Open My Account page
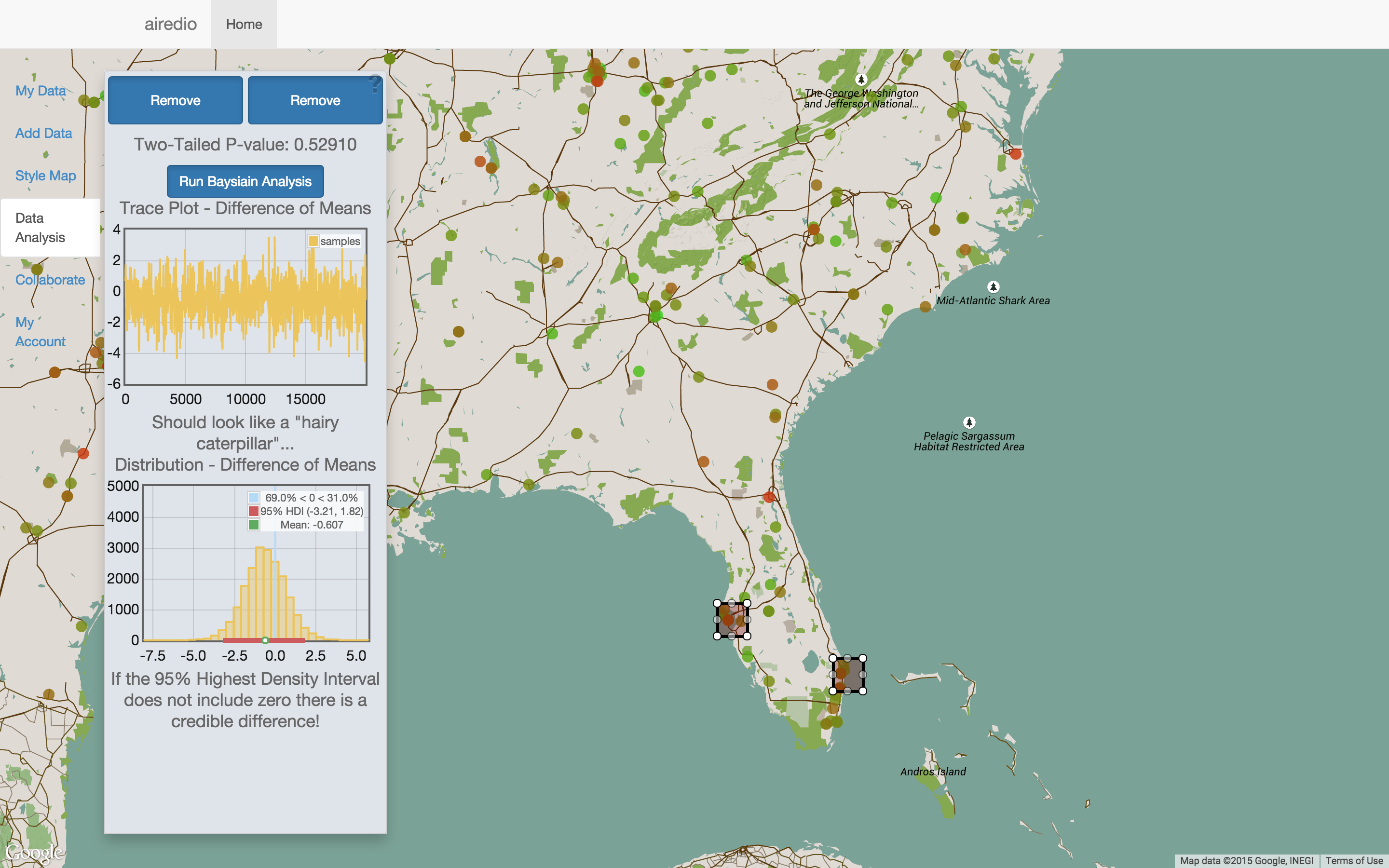1389x868 pixels. tap(40, 332)
